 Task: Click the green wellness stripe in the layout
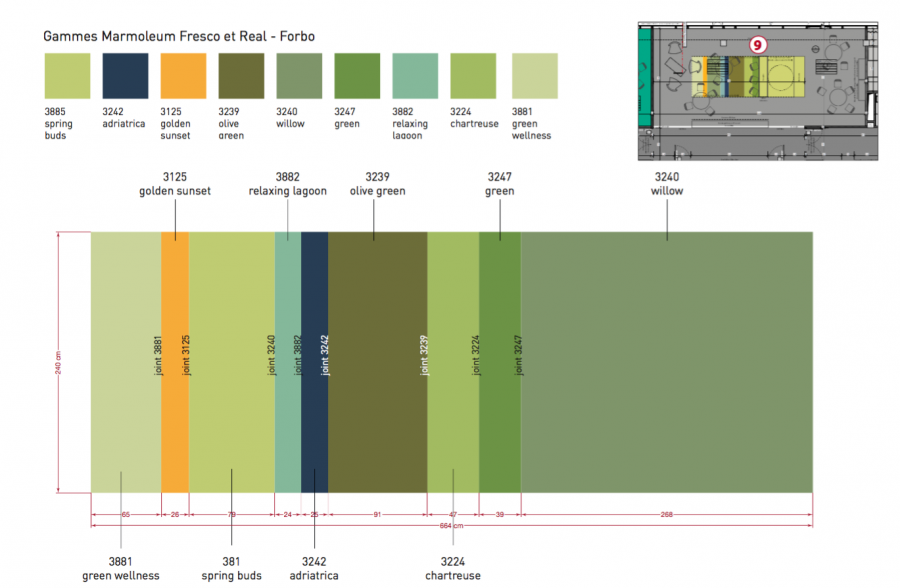[x=126, y=362]
